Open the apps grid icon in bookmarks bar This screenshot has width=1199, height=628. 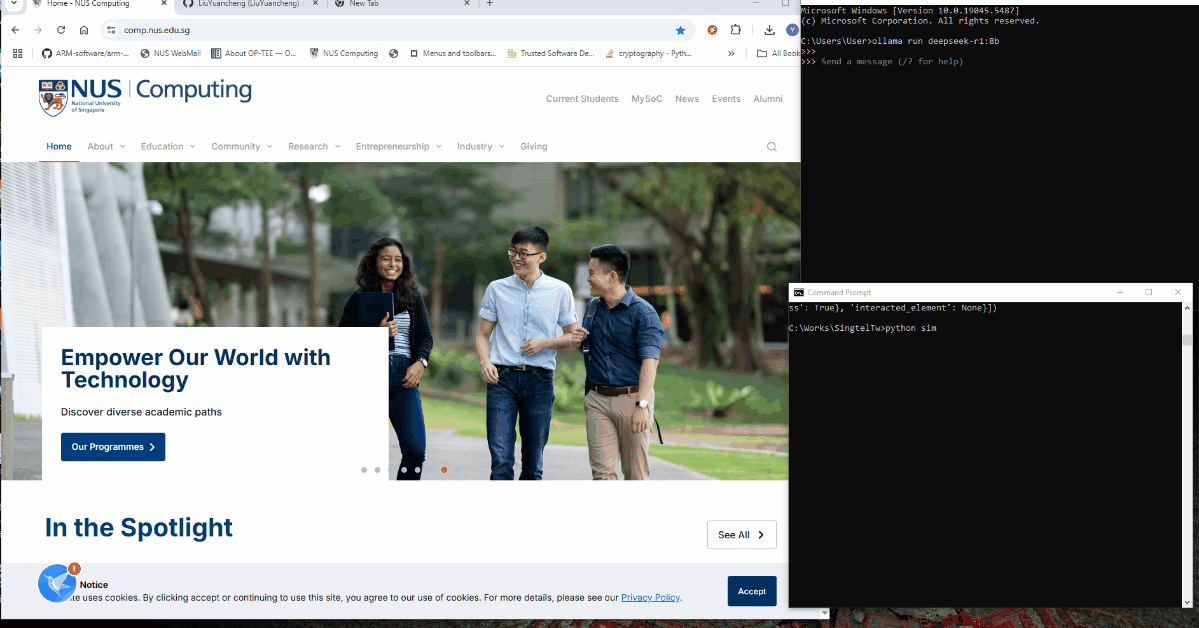click(x=18, y=54)
